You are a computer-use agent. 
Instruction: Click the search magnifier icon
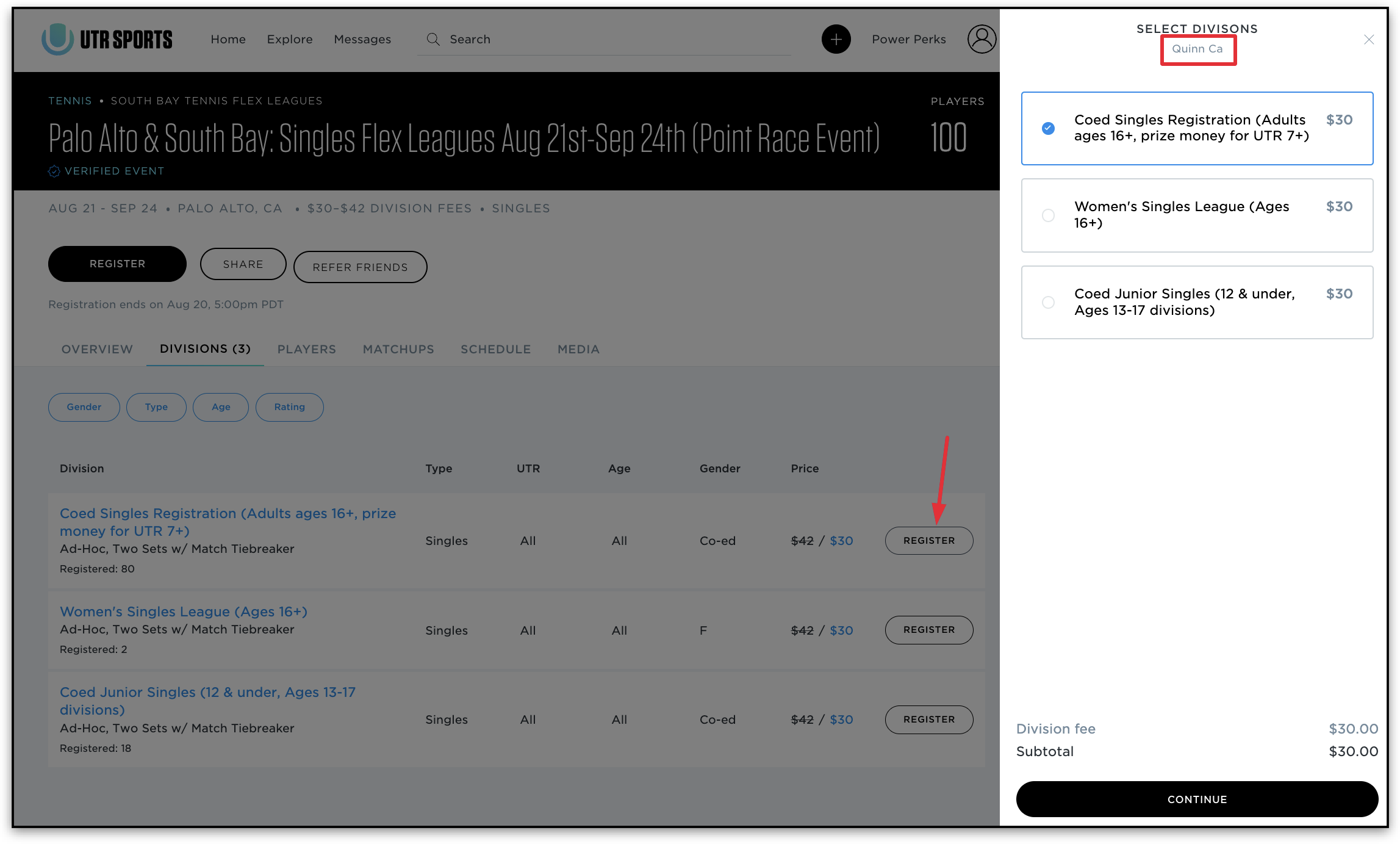(433, 40)
